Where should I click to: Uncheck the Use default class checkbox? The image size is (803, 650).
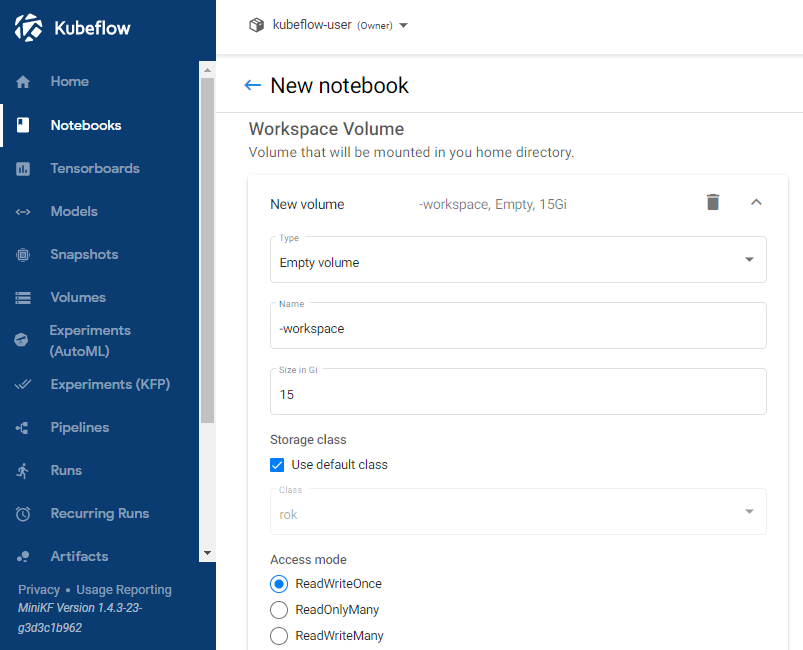(x=278, y=465)
